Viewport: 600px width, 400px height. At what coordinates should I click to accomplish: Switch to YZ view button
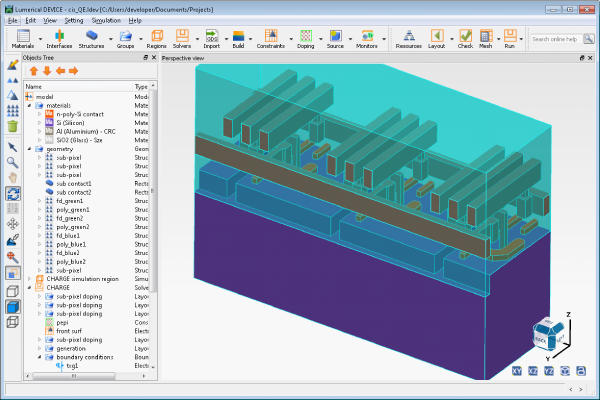pos(549,371)
